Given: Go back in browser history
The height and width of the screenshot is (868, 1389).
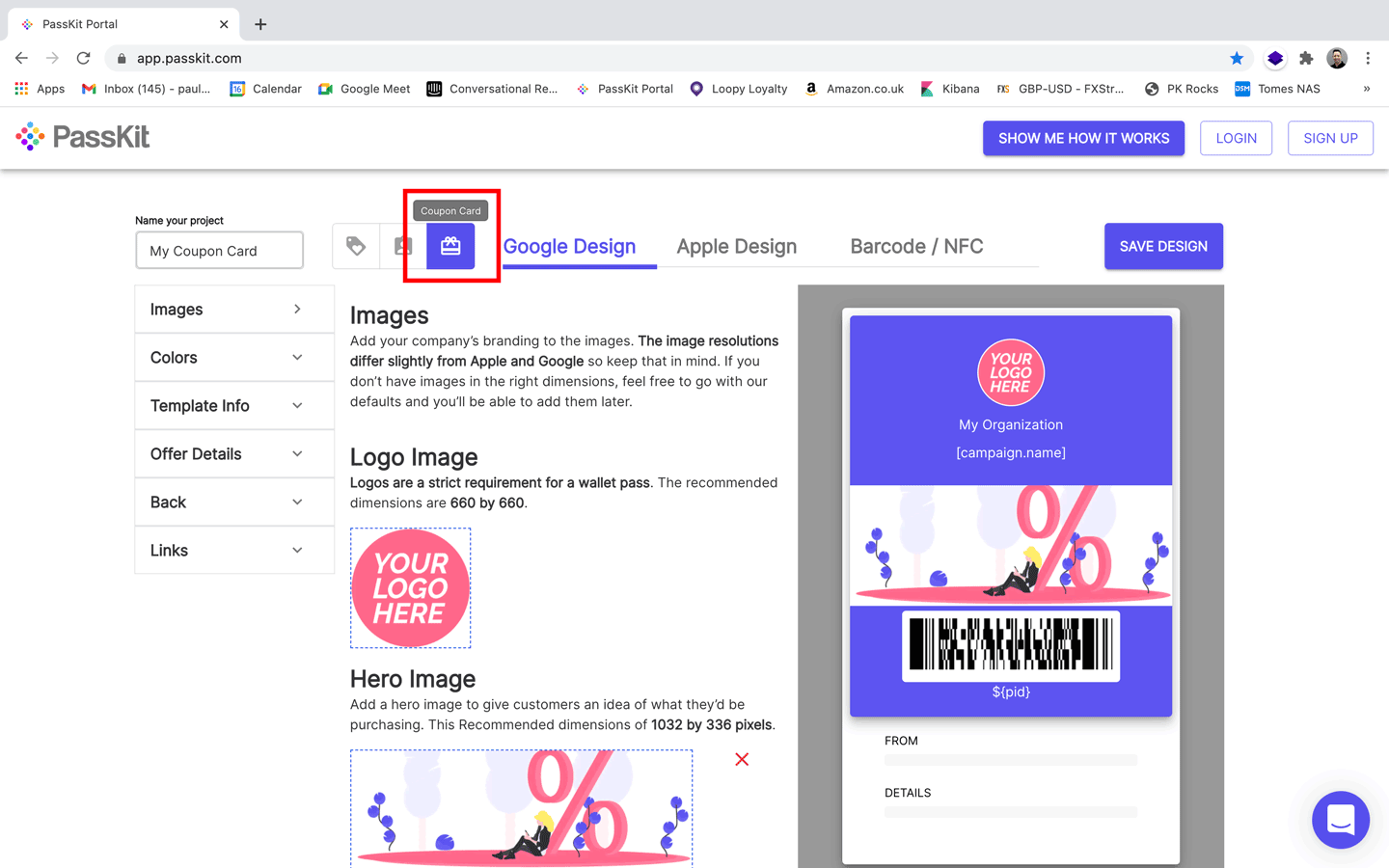Looking at the screenshot, I should 21,58.
